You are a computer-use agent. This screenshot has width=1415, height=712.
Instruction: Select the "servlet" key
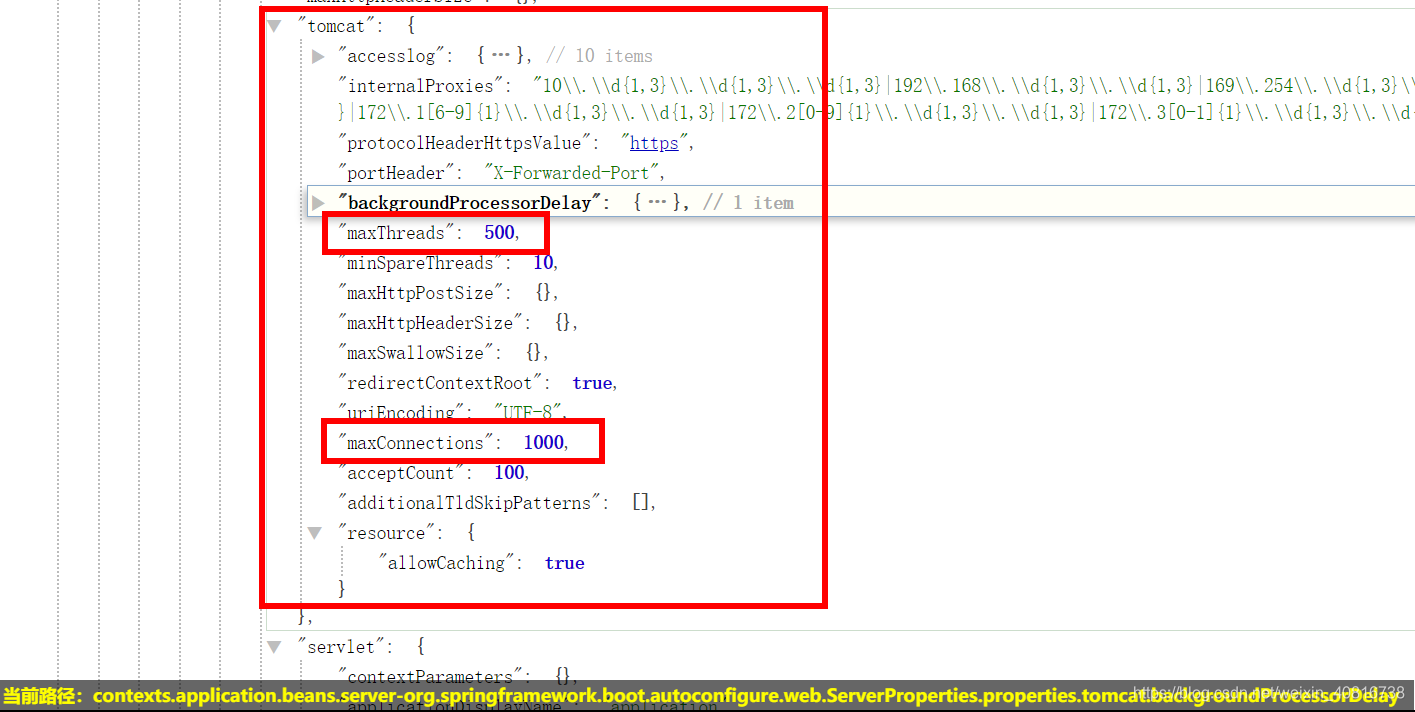tap(342, 647)
